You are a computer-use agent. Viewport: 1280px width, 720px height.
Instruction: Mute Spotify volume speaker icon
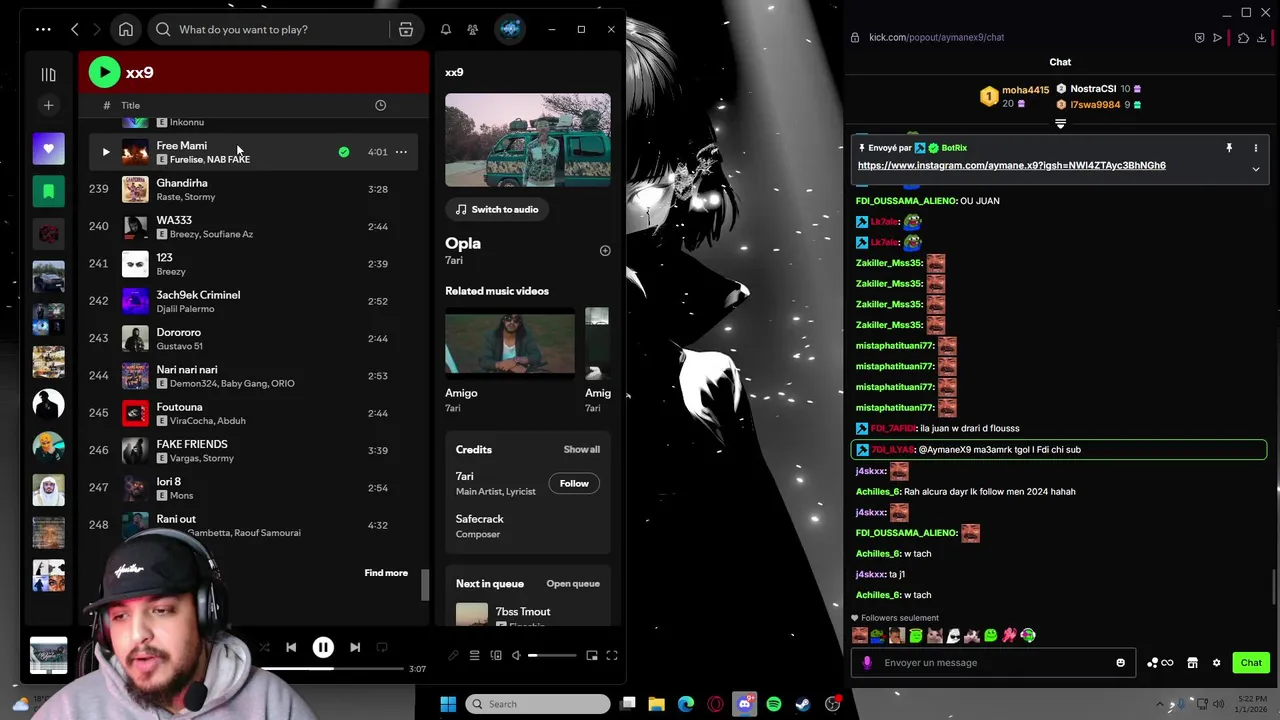click(516, 655)
